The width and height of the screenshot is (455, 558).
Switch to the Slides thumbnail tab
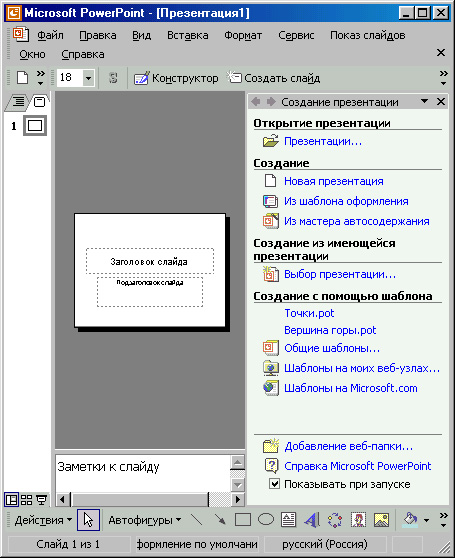pos(39,102)
